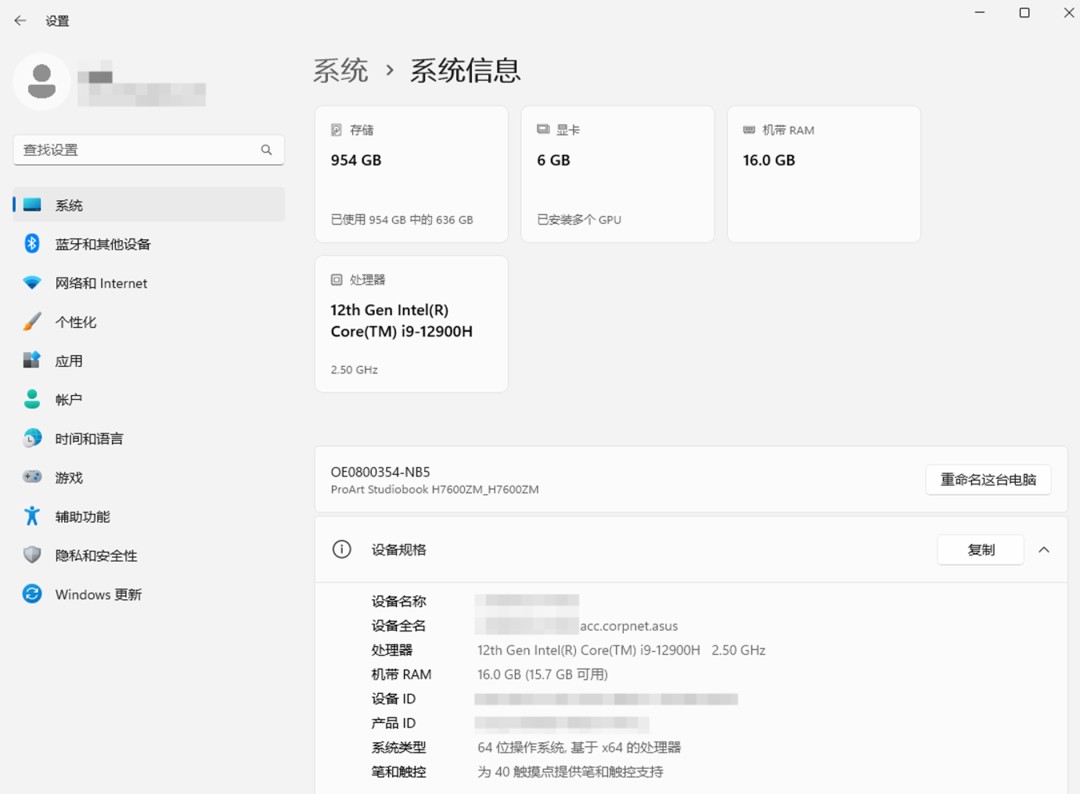
Task: Click the user profile avatar picture
Action: pos(41,81)
